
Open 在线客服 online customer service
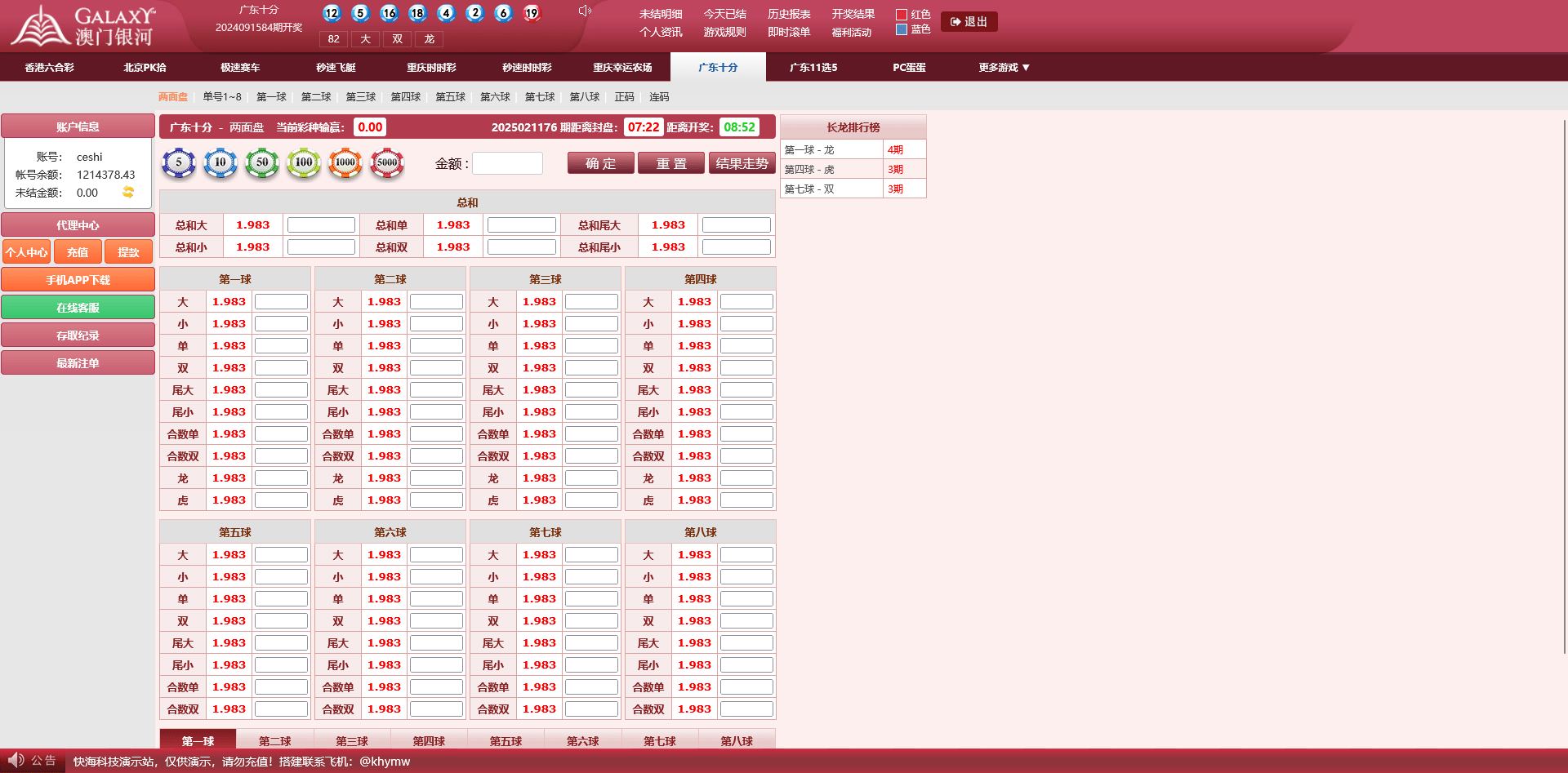tap(78, 308)
